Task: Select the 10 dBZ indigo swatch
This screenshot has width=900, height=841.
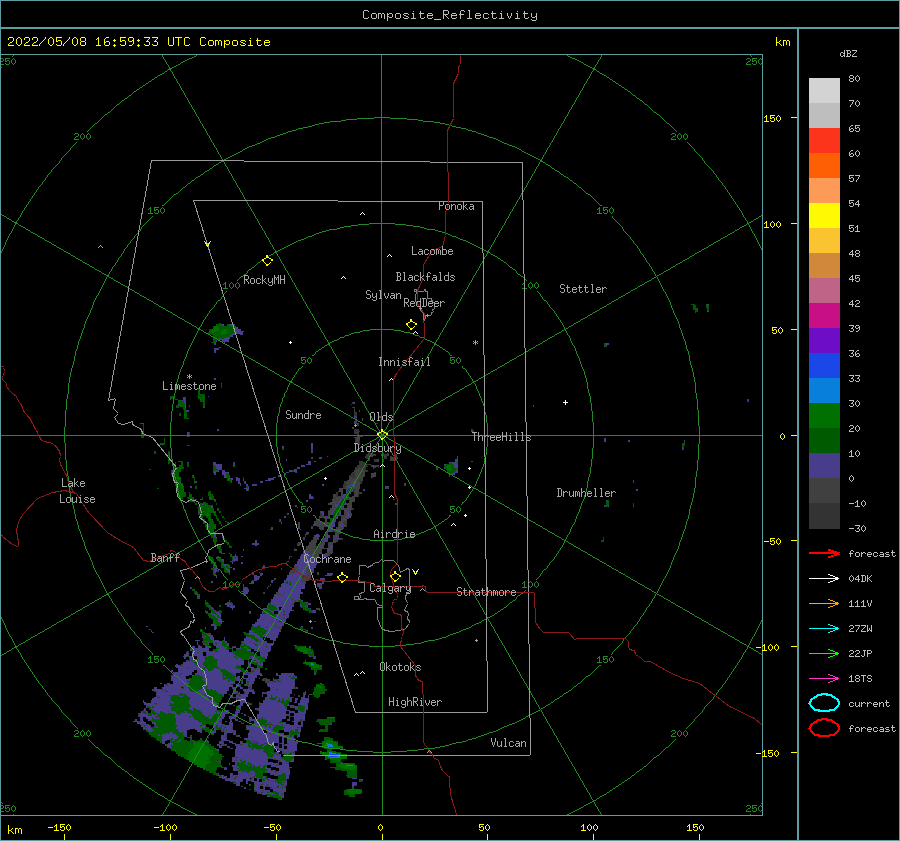Action: pos(824,466)
